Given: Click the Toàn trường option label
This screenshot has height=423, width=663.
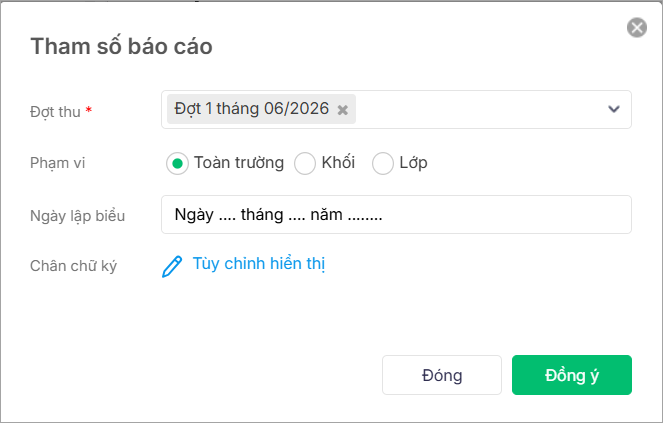Looking at the screenshot, I should point(239,163).
